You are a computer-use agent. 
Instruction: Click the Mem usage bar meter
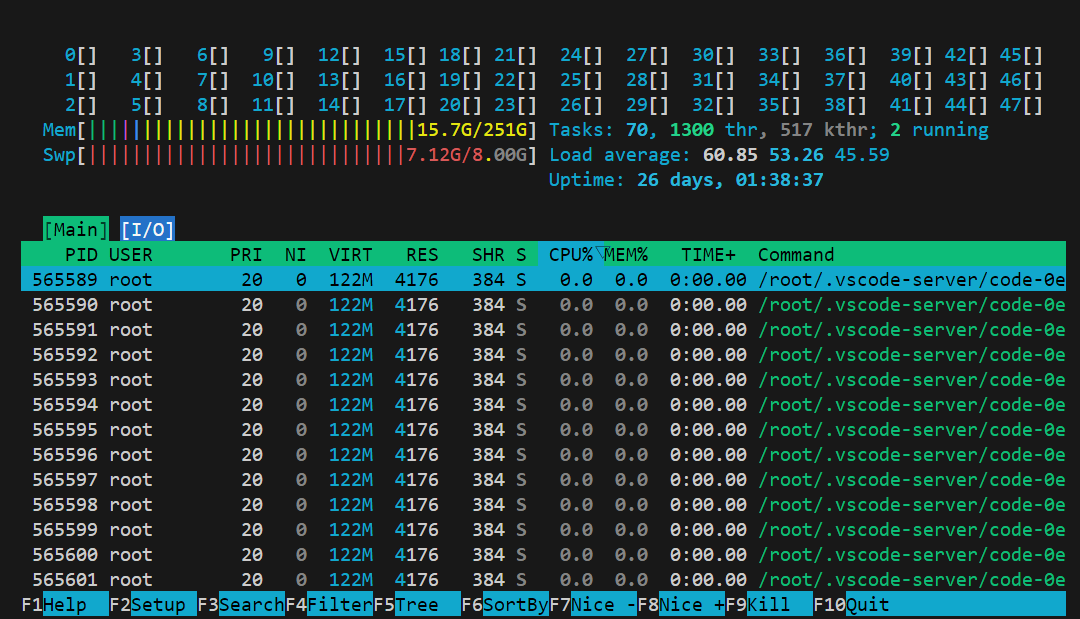[x=289, y=129]
